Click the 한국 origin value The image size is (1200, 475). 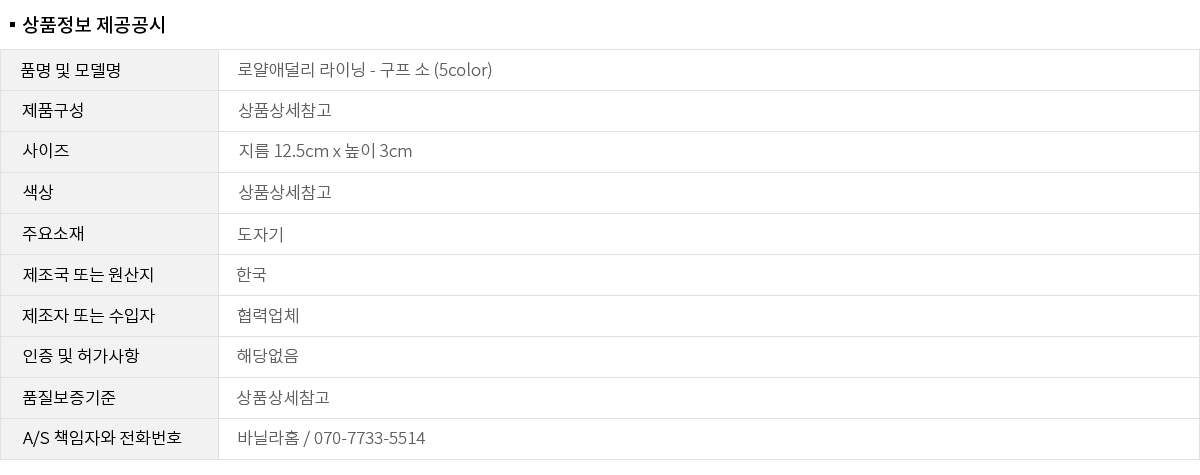coord(252,275)
